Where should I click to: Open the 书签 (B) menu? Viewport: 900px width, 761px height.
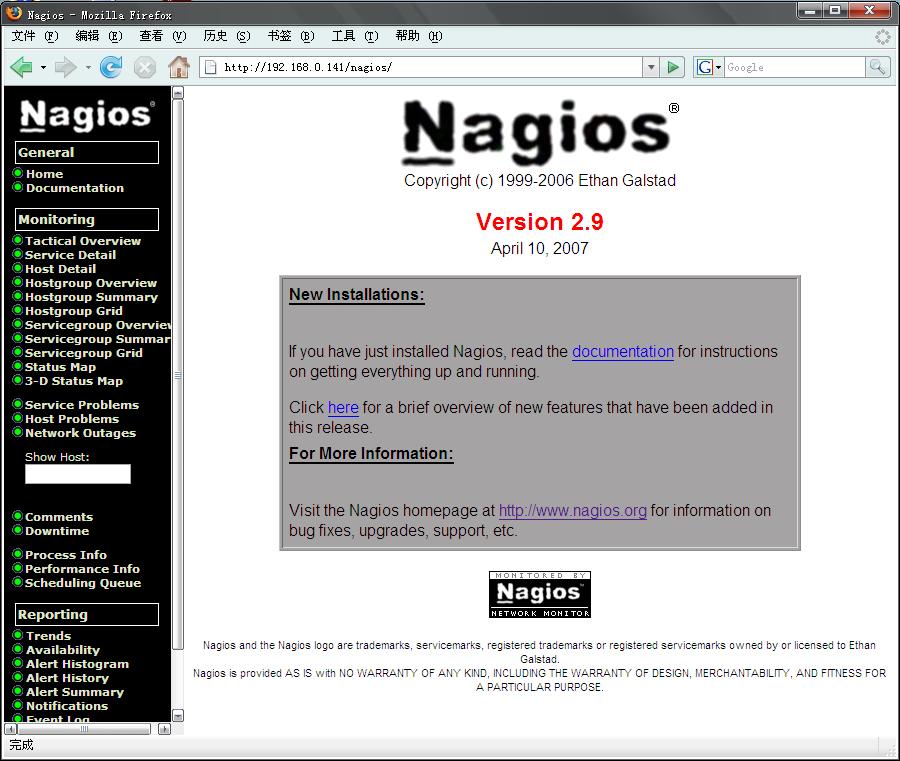[291, 36]
